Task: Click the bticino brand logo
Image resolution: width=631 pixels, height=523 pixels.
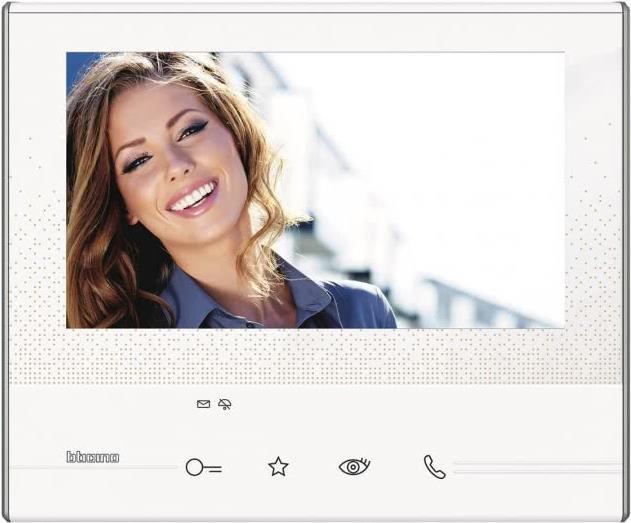Action: click(x=93, y=457)
